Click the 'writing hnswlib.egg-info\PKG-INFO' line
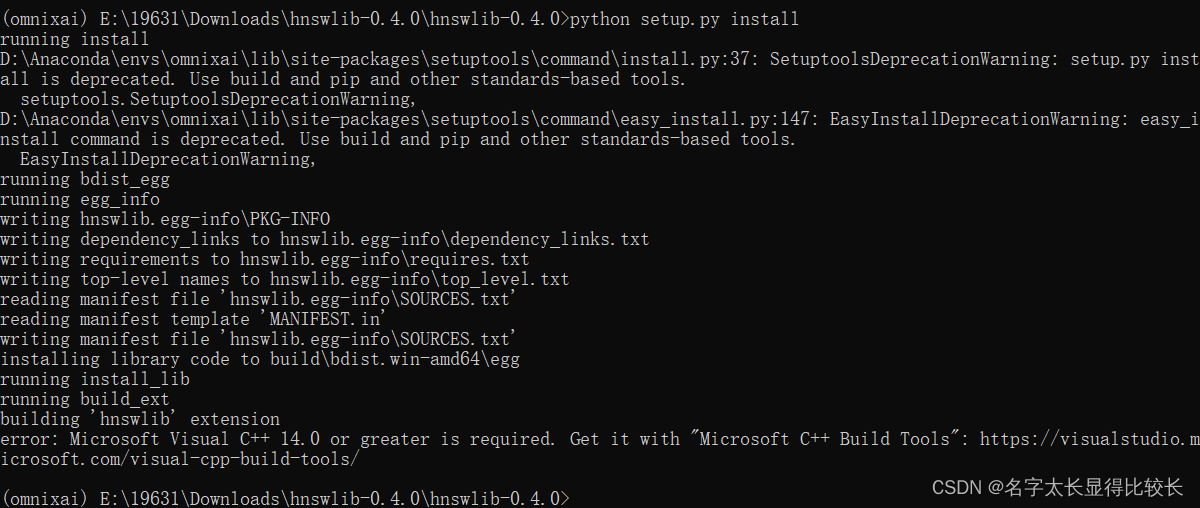Viewport: 1200px width, 508px height. 165,219
